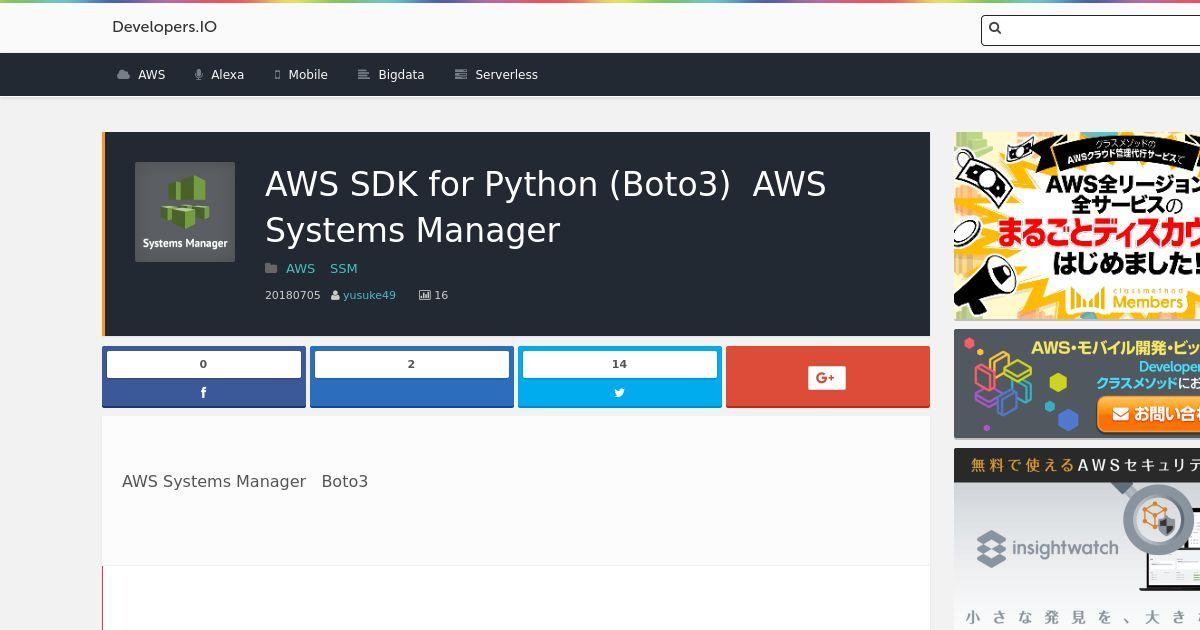Click the view count 16
Image resolution: width=1200 pixels, height=630 pixels.
pos(441,295)
